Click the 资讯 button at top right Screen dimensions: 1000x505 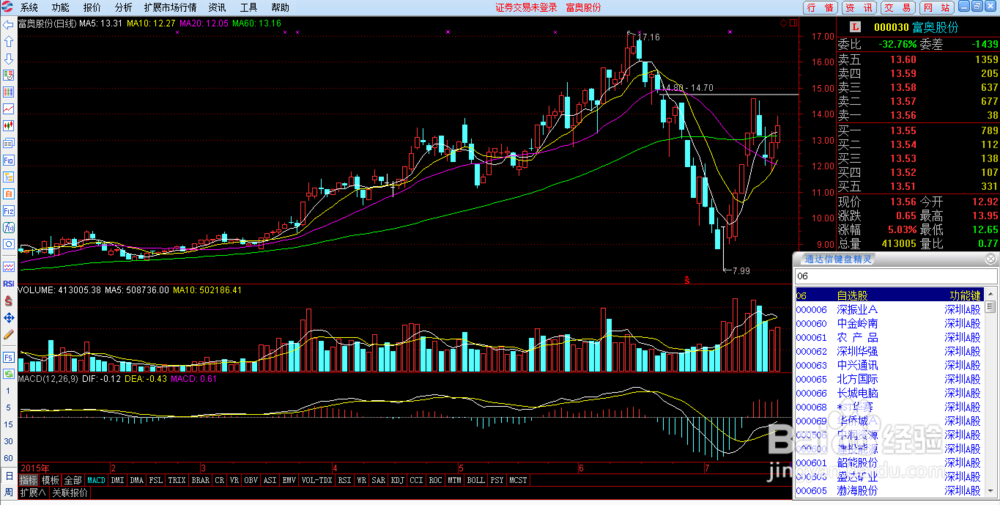coord(858,8)
